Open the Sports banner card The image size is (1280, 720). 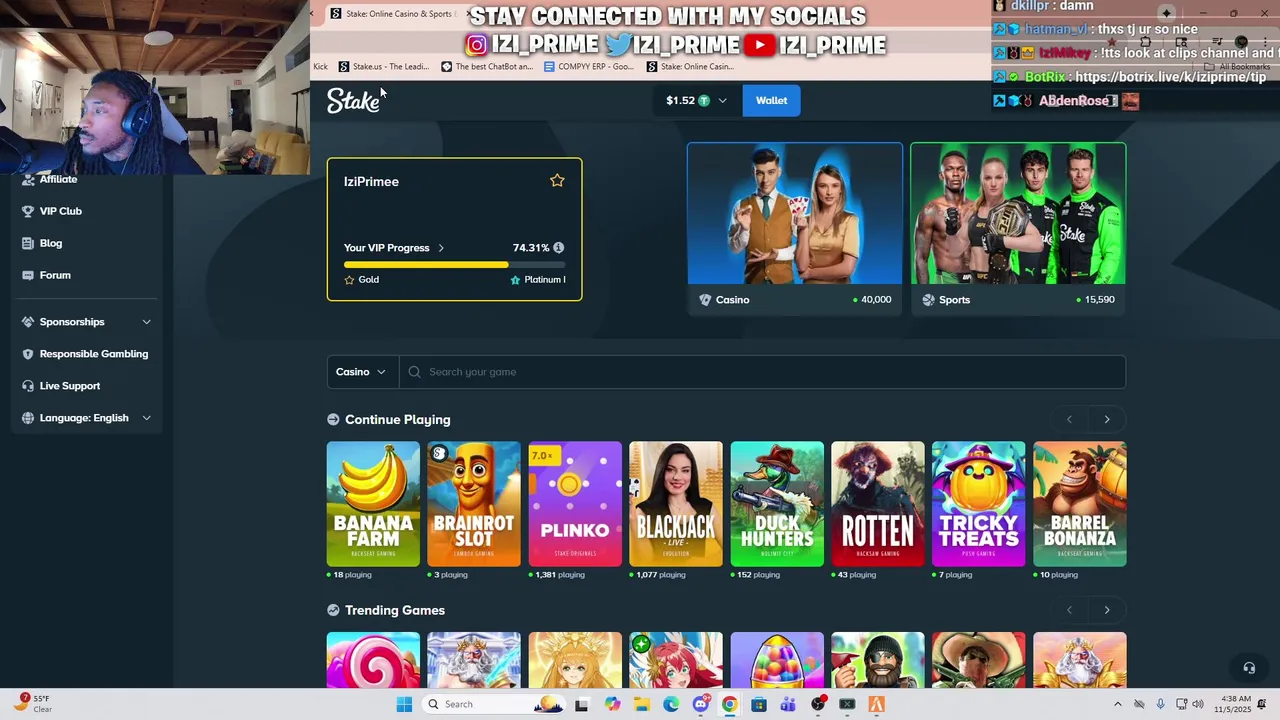(x=1018, y=229)
